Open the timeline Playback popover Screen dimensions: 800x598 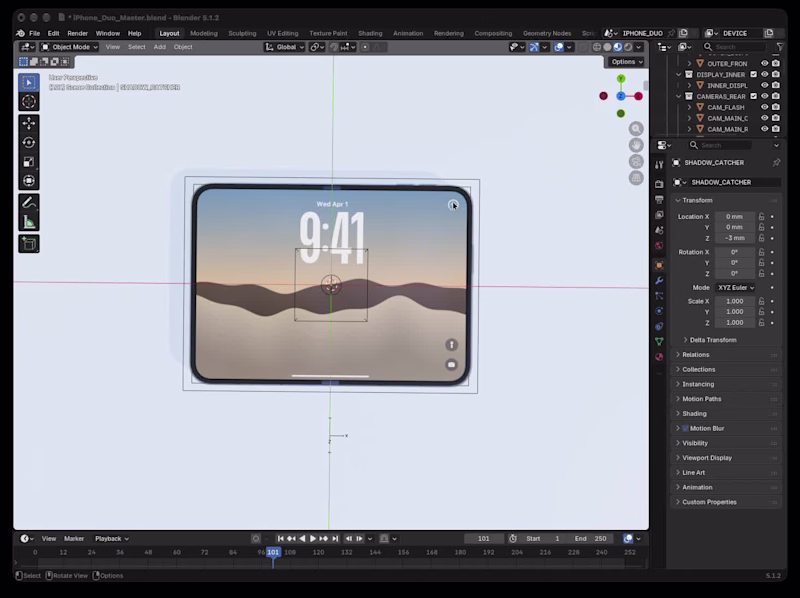point(111,538)
